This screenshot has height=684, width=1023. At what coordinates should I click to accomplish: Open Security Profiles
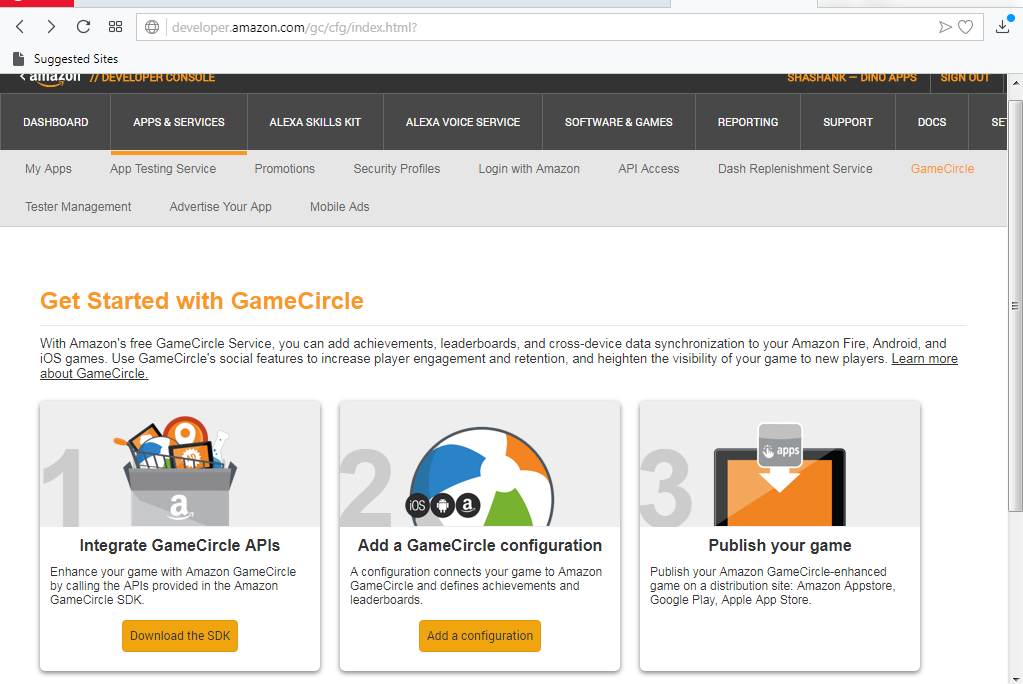coord(396,169)
